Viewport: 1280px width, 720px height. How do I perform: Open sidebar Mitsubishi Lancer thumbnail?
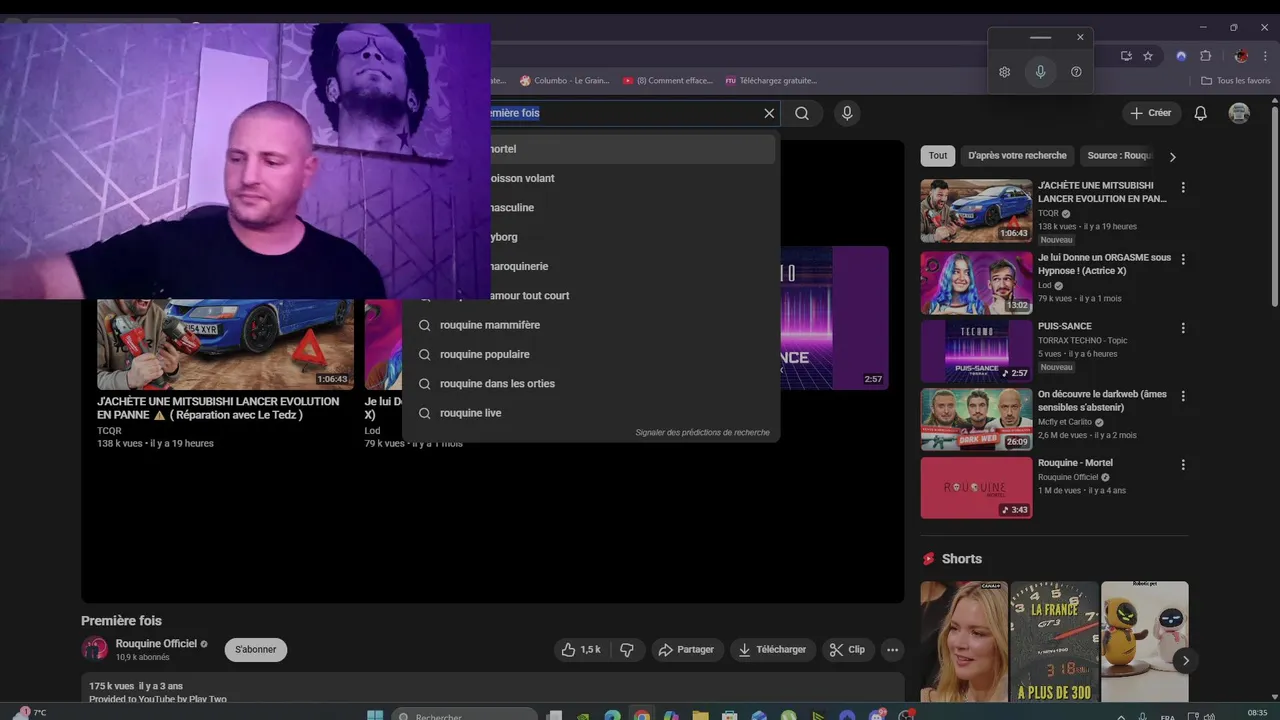pos(976,211)
